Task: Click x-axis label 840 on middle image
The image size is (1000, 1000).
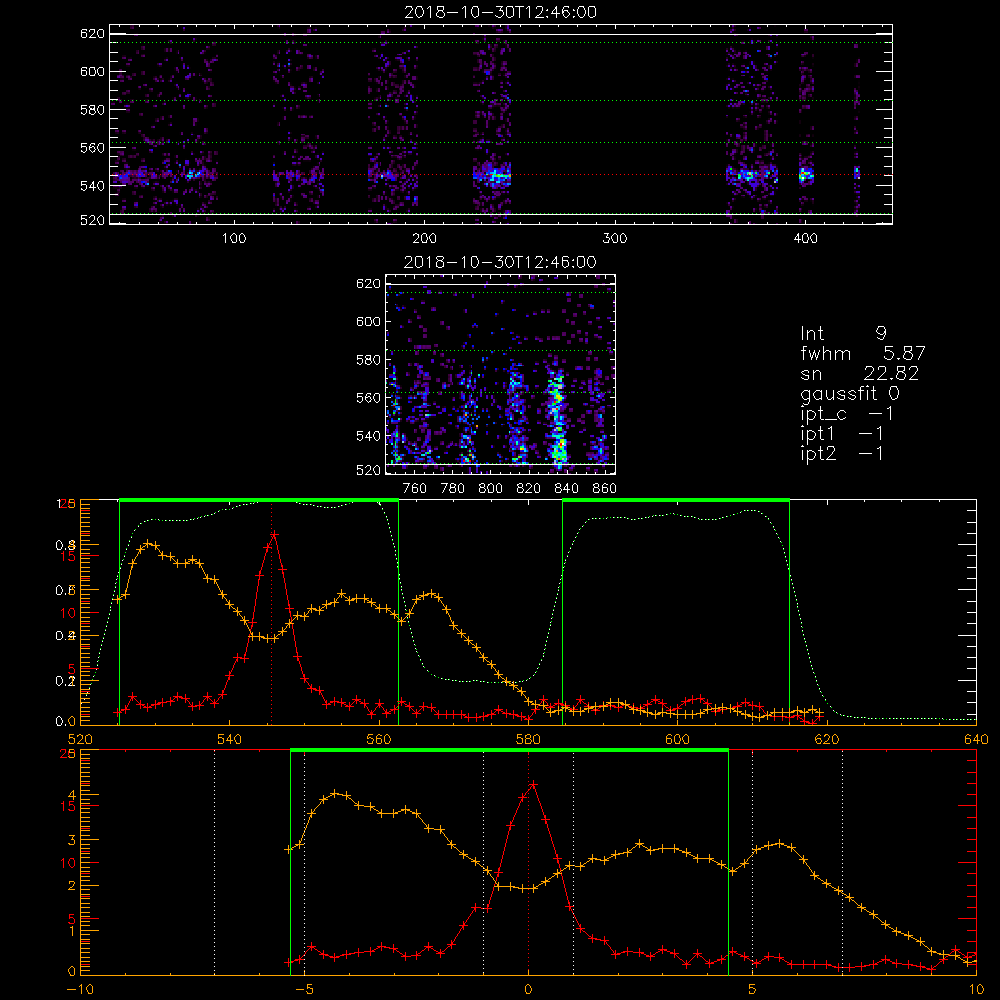Action: coord(566,489)
